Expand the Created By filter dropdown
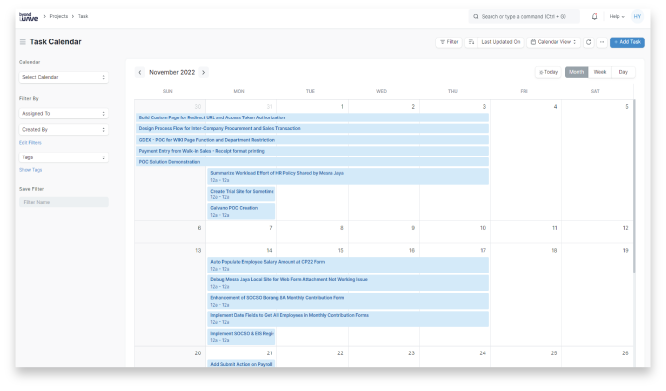The height and width of the screenshot is (391, 666). pyautogui.click(x=64, y=129)
